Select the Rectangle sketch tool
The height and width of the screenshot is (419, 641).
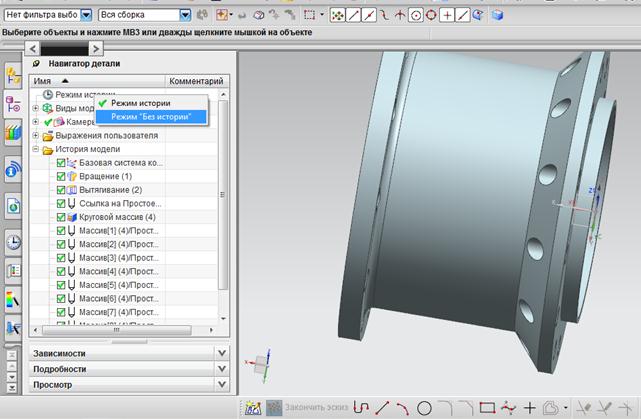(487, 408)
